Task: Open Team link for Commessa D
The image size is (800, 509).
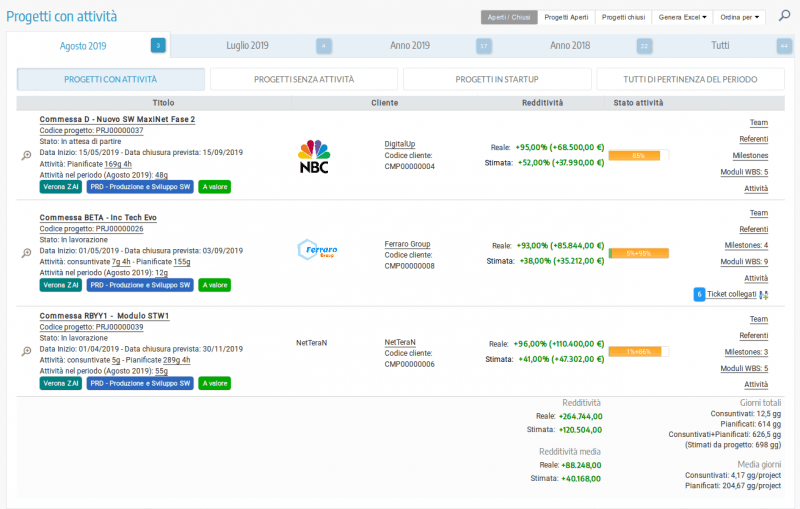Action: pos(759,123)
